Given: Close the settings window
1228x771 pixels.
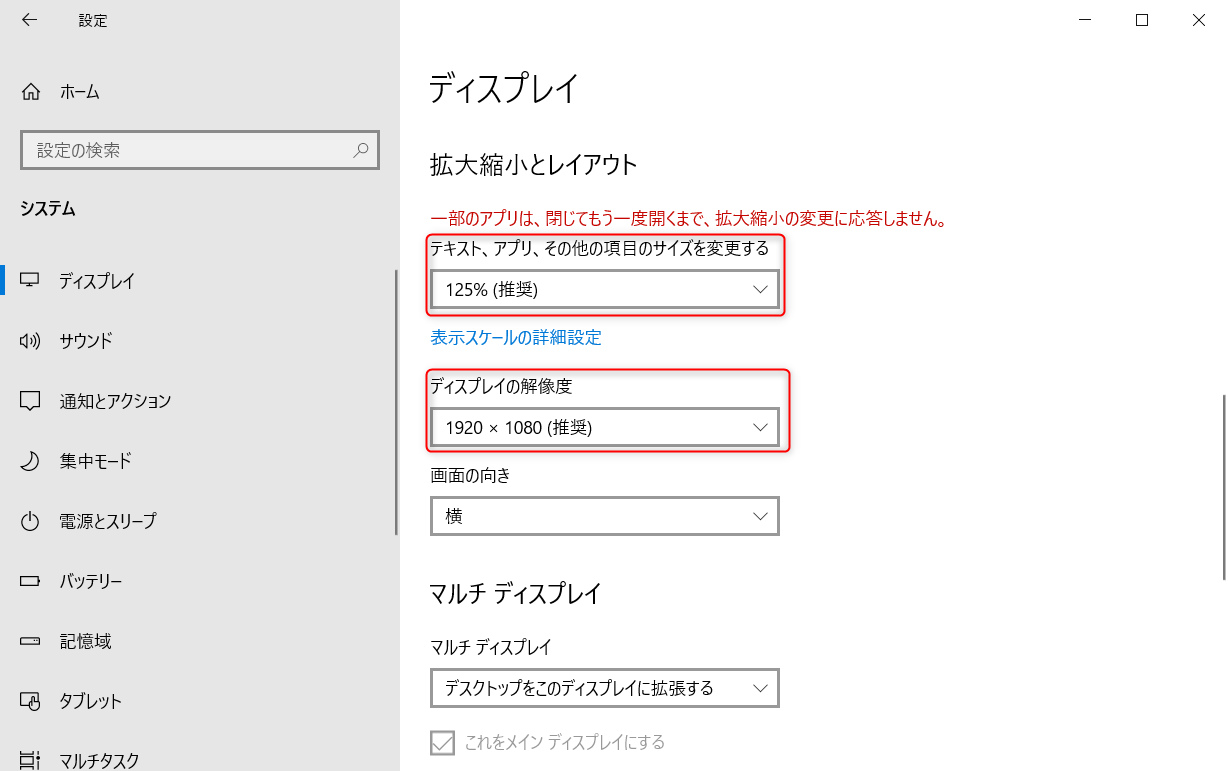Looking at the screenshot, I should point(1199,20).
